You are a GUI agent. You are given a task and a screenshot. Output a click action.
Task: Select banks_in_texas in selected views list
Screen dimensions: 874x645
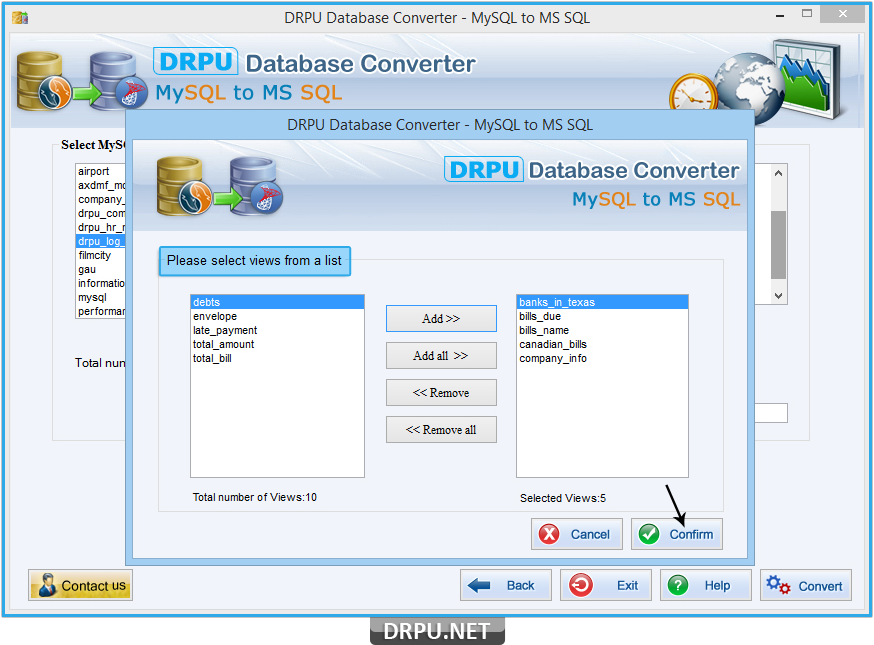click(x=602, y=302)
